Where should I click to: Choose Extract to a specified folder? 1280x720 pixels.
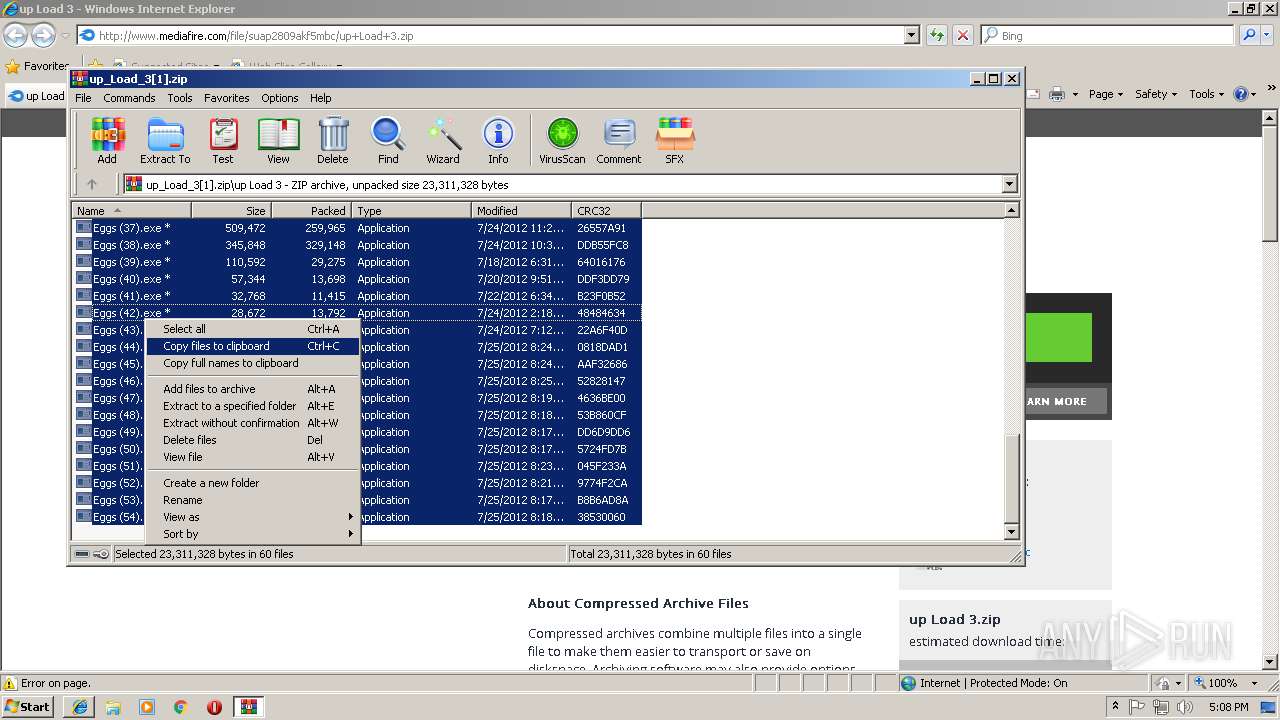click(x=254, y=406)
